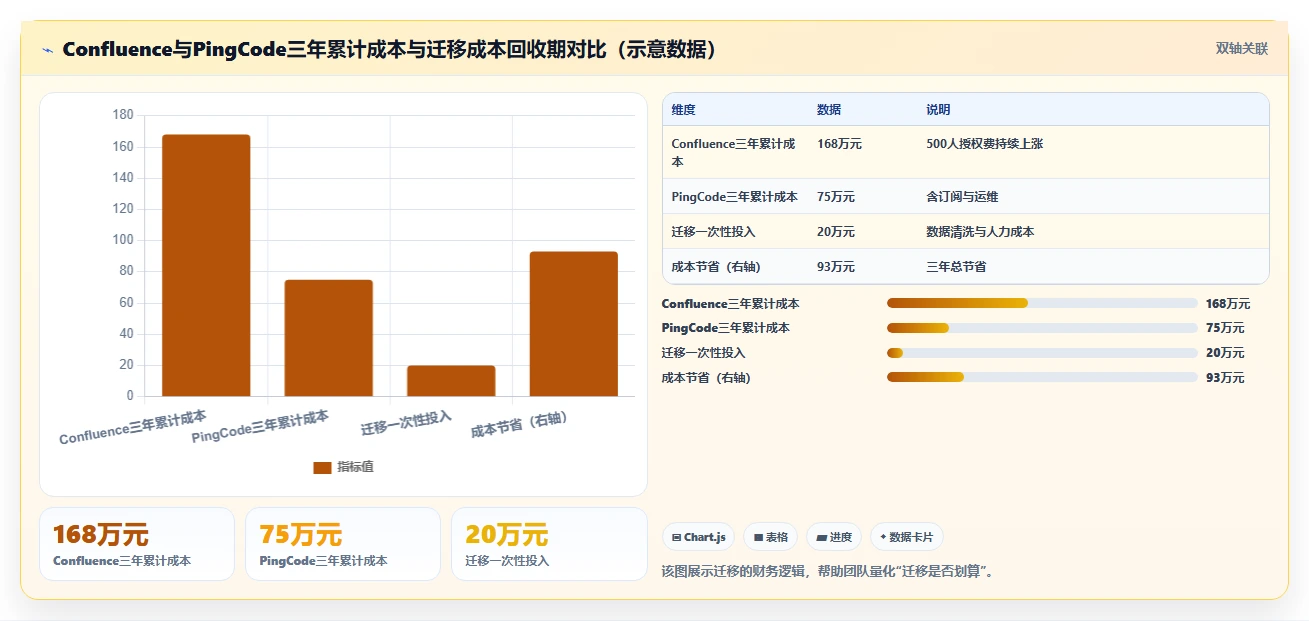
Task: Click the 进度 chip
Action: click(834, 537)
